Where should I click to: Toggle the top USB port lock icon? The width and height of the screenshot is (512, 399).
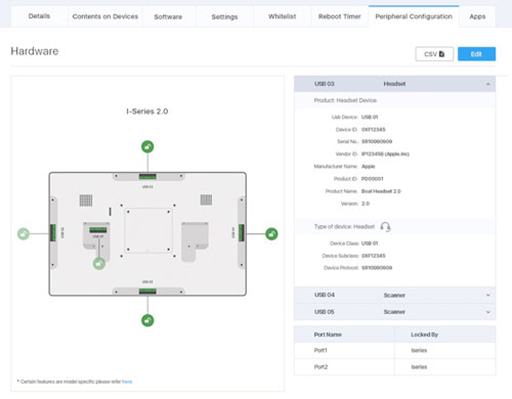147,147
